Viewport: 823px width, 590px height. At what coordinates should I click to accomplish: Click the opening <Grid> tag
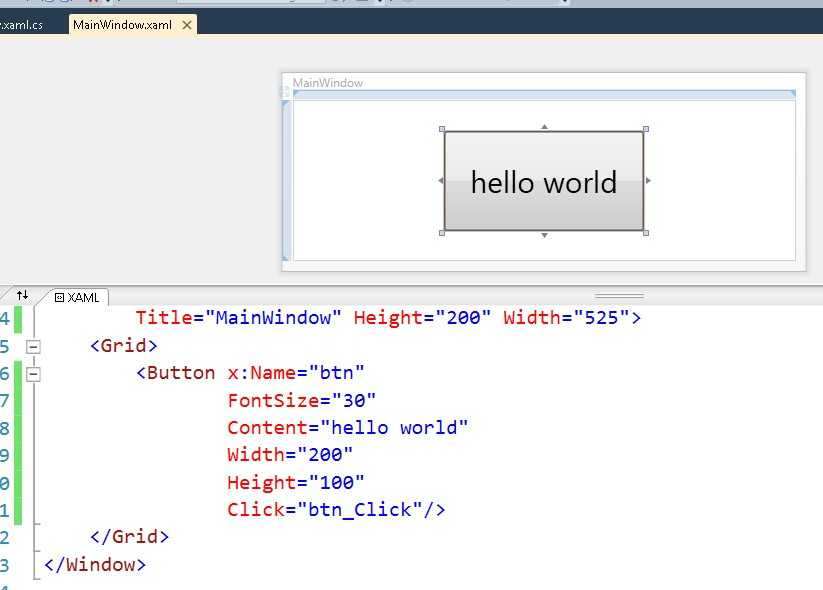[123, 346]
